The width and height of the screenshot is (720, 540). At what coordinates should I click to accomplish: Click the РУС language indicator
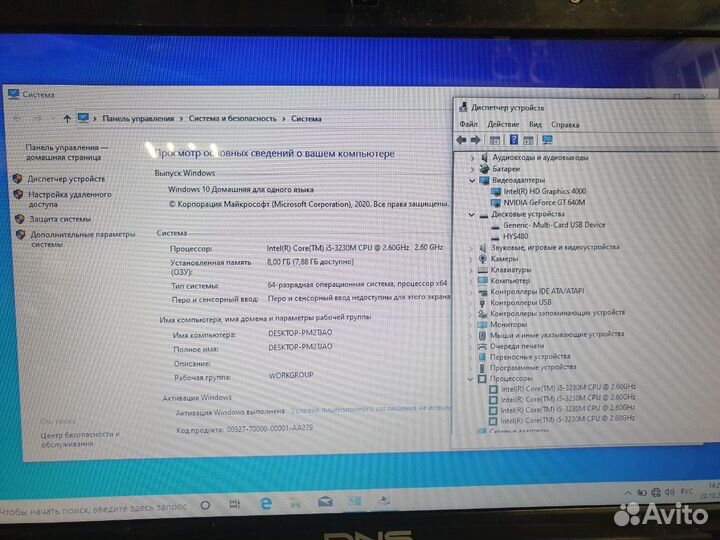point(686,492)
